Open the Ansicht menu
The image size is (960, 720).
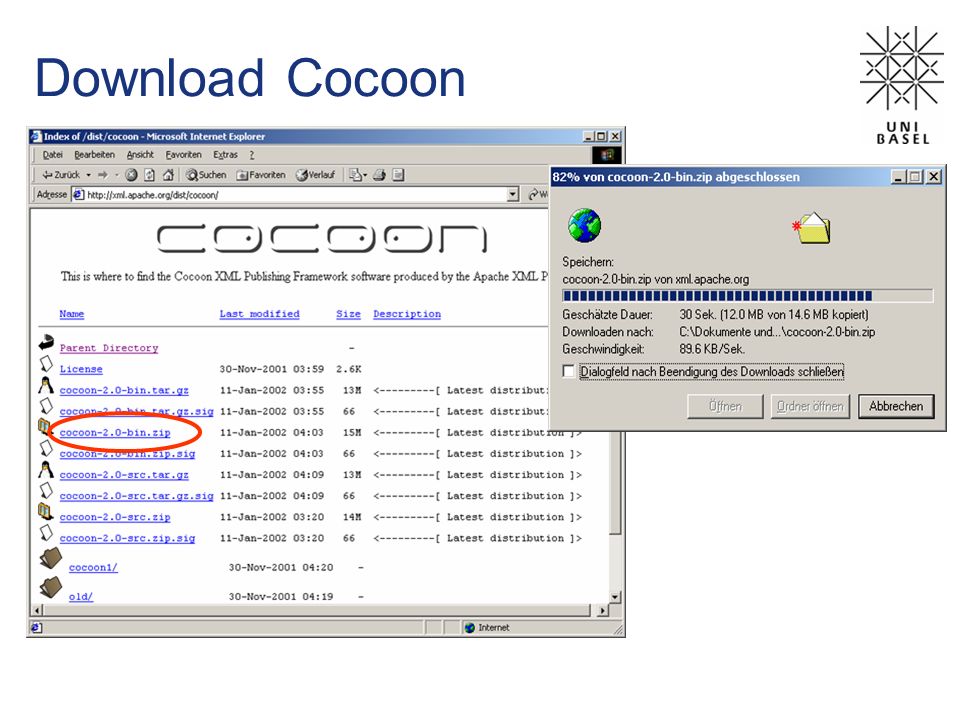pyautogui.click(x=140, y=155)
